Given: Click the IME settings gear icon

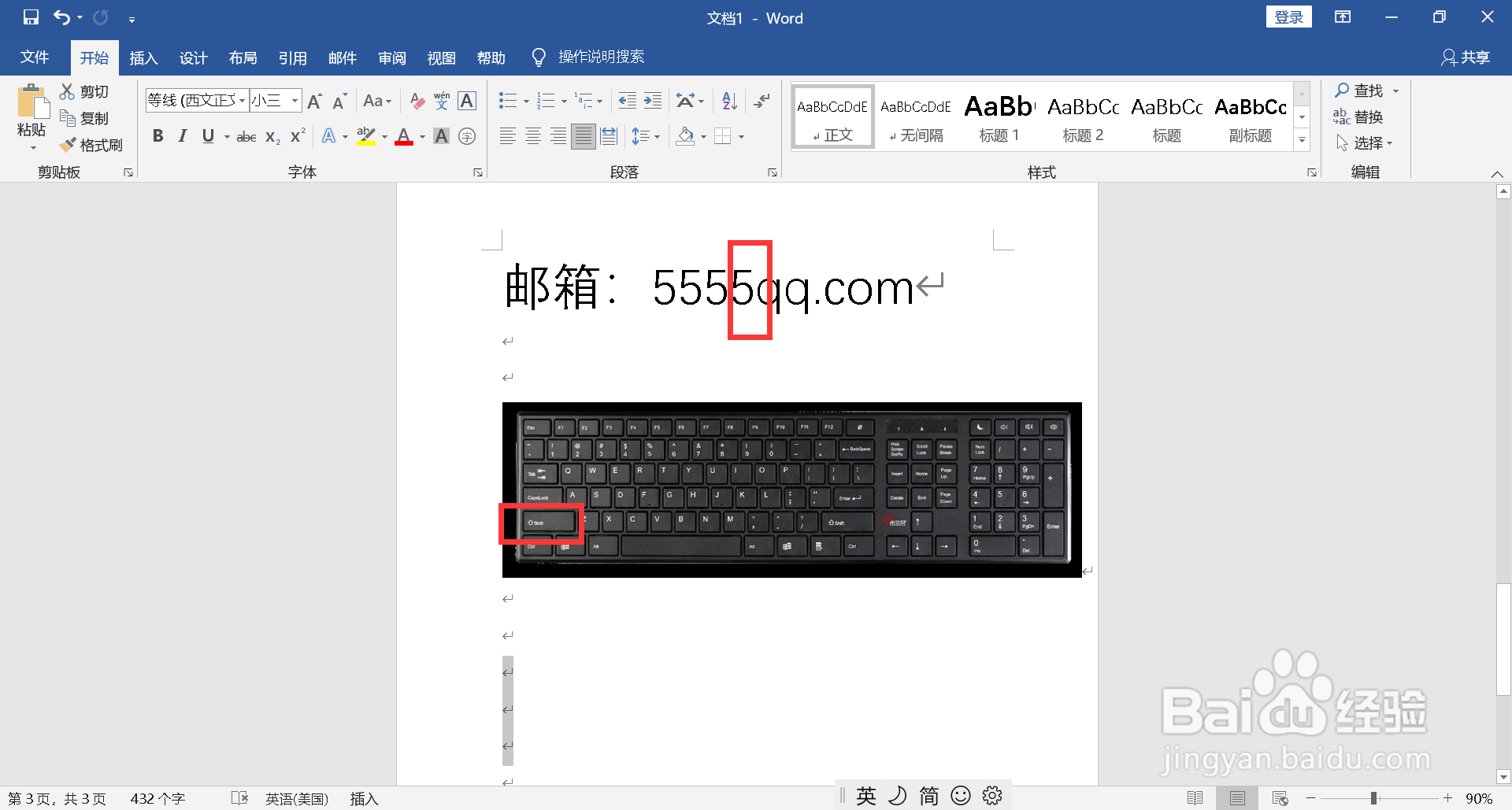Looking at the screenshot, I should [992, 796].
